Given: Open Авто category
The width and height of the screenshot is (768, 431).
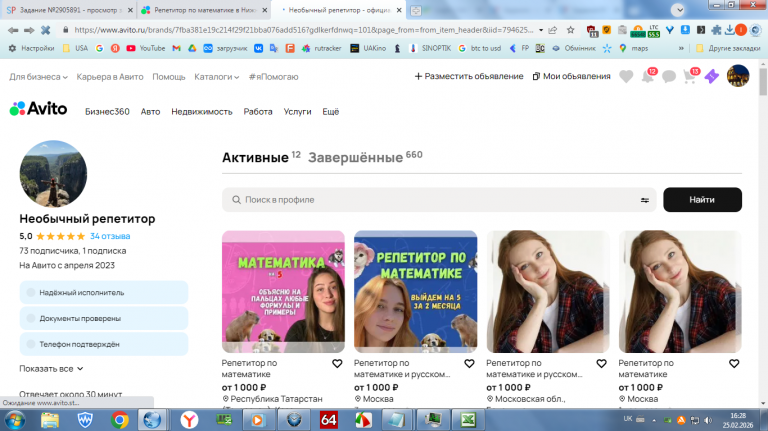Looking at the screenshot, I should click(x=150, y=112).
